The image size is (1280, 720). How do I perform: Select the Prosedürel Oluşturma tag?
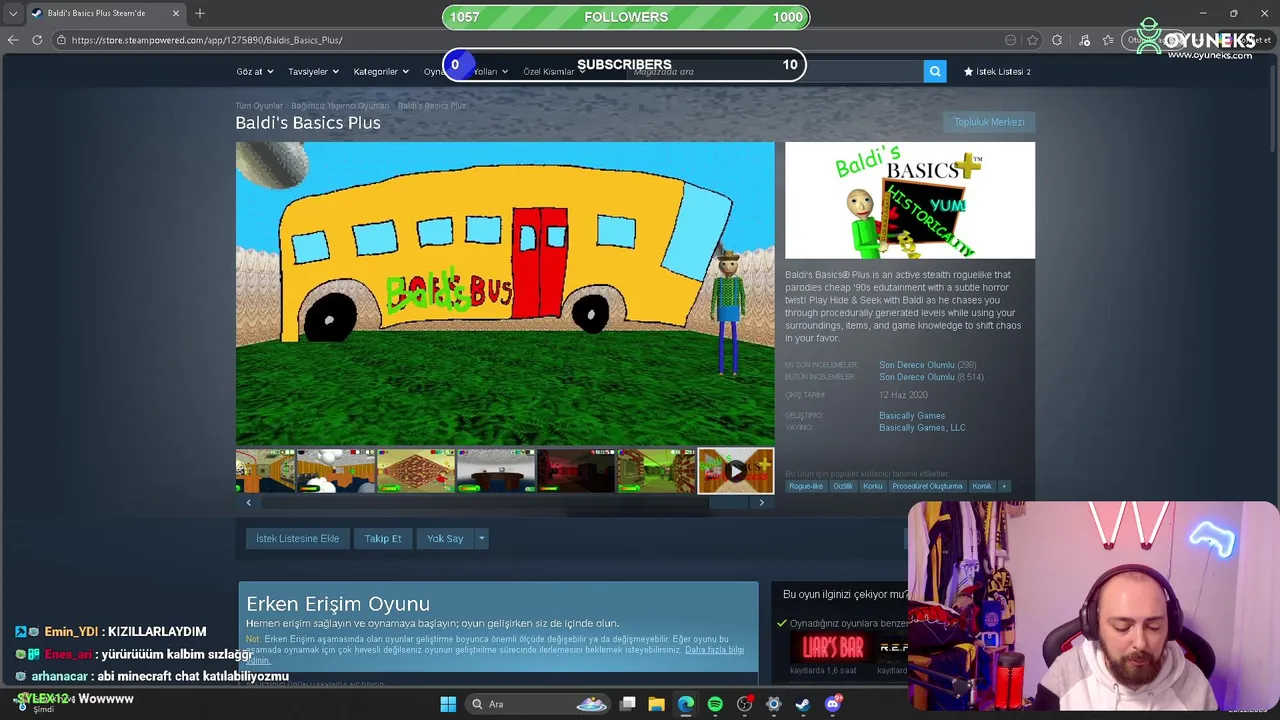tap(927, 486)
